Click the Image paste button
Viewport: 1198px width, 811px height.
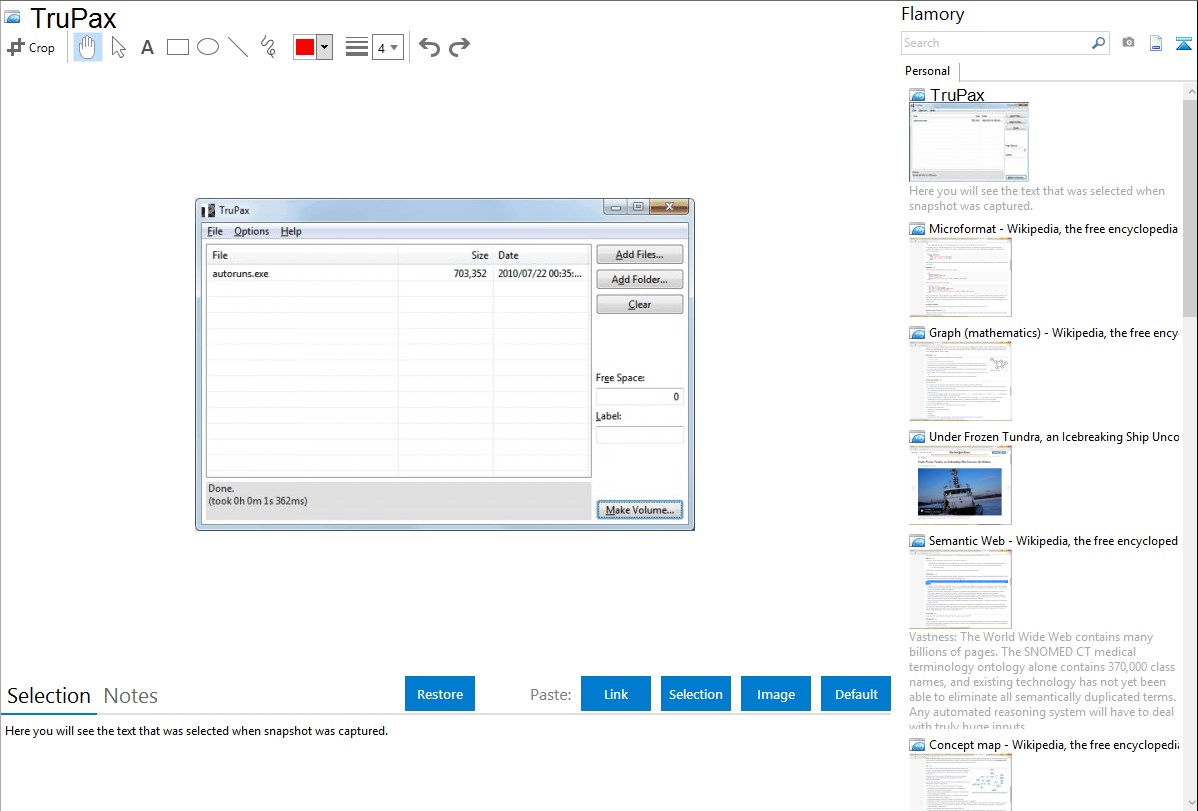click(x=776, y=694)
